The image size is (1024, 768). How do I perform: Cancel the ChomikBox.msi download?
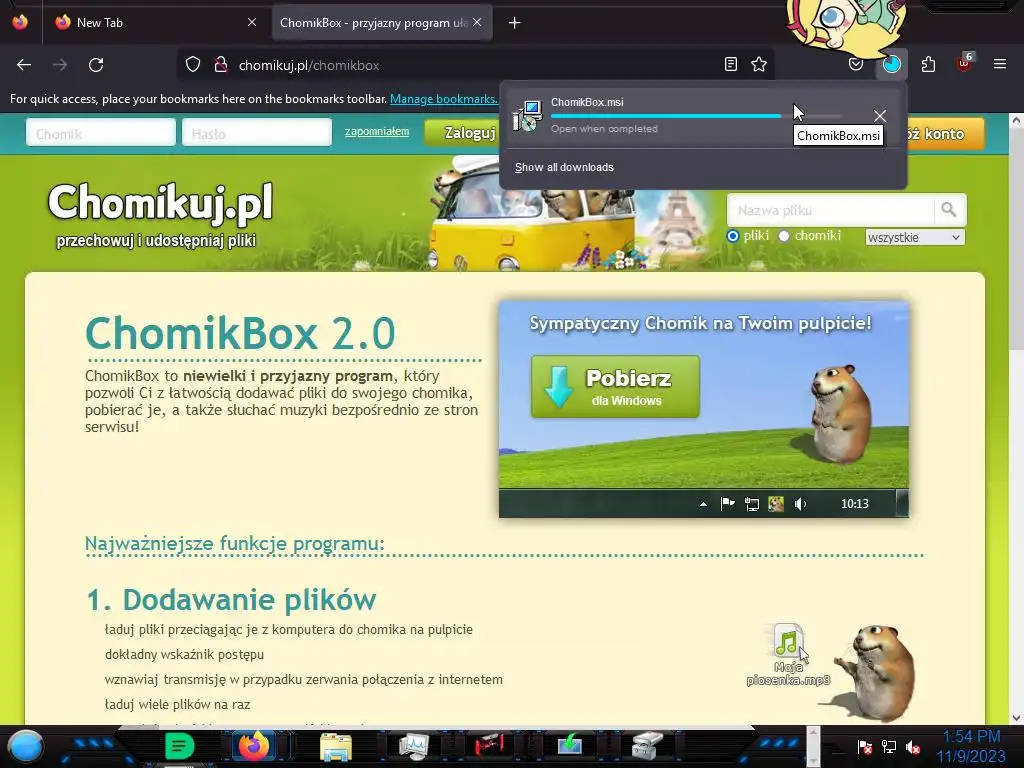point(880,116)
